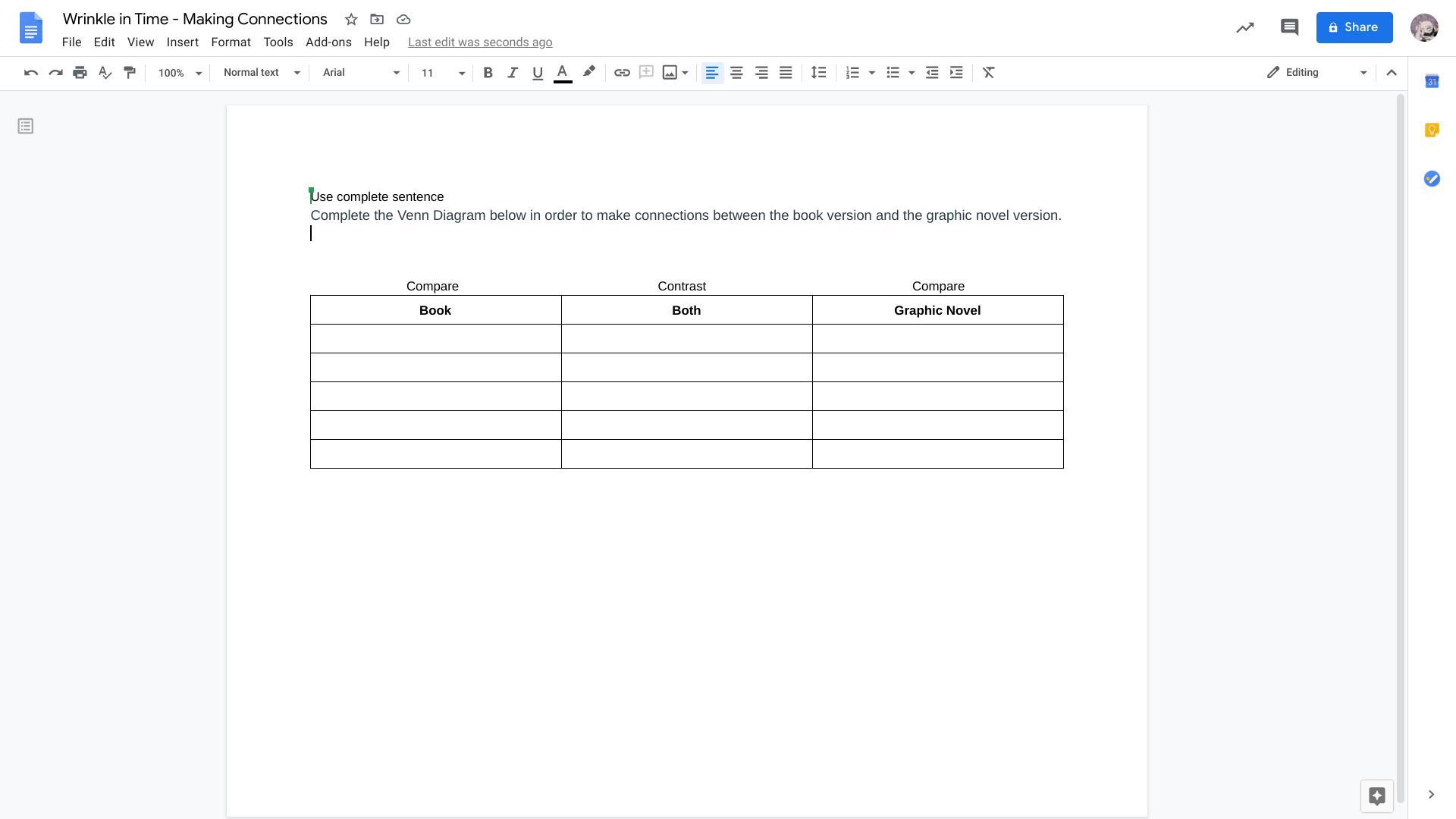1456x819 pixels.
Task: Star this document
Action: point(350,20)
